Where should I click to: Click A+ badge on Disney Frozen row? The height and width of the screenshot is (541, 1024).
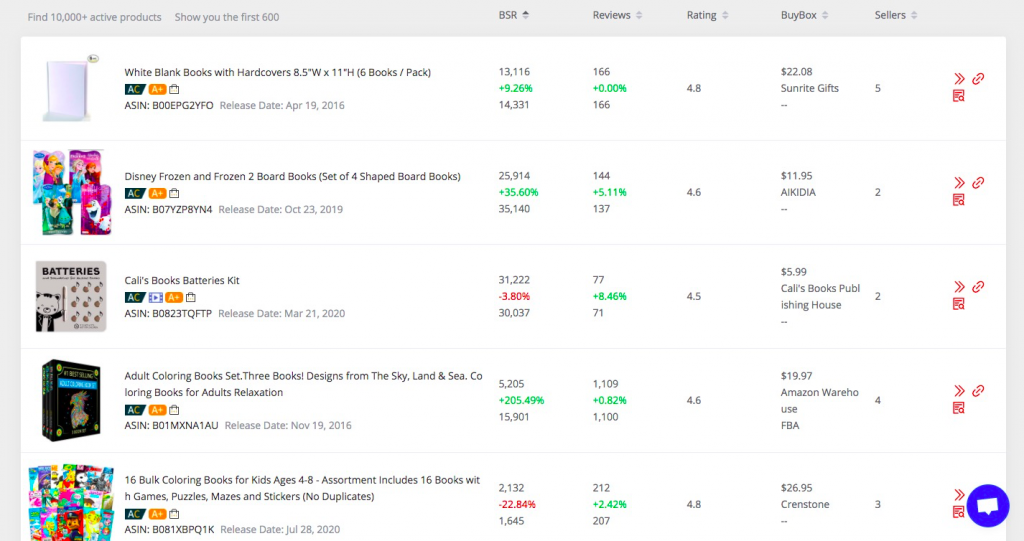point(157,193)
